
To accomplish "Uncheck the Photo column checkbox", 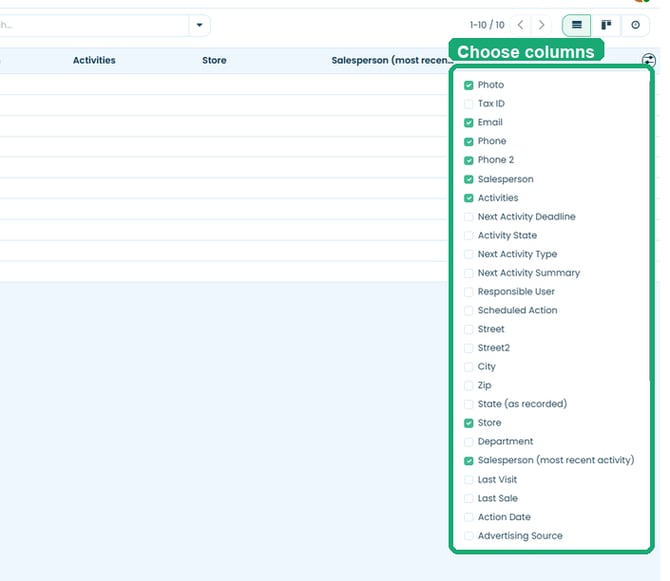I will [469, 85].
